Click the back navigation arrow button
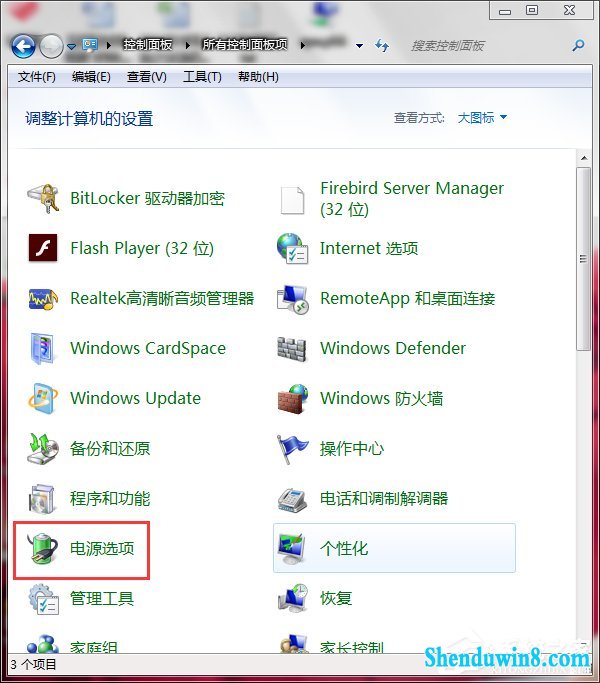This screenshot has width=600, height=683. point(23,46)
